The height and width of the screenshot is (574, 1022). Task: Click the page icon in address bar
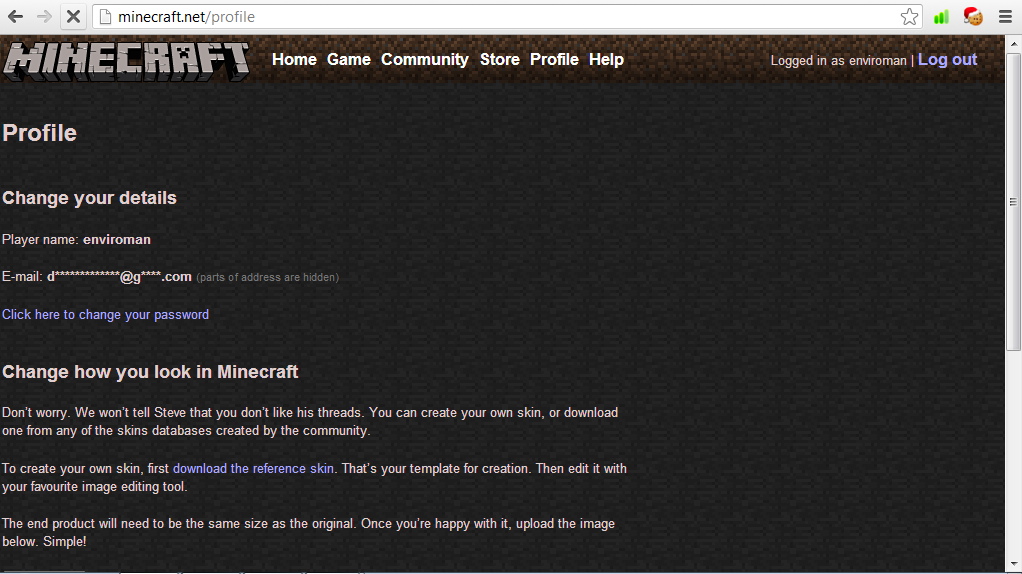pos(105,17)
